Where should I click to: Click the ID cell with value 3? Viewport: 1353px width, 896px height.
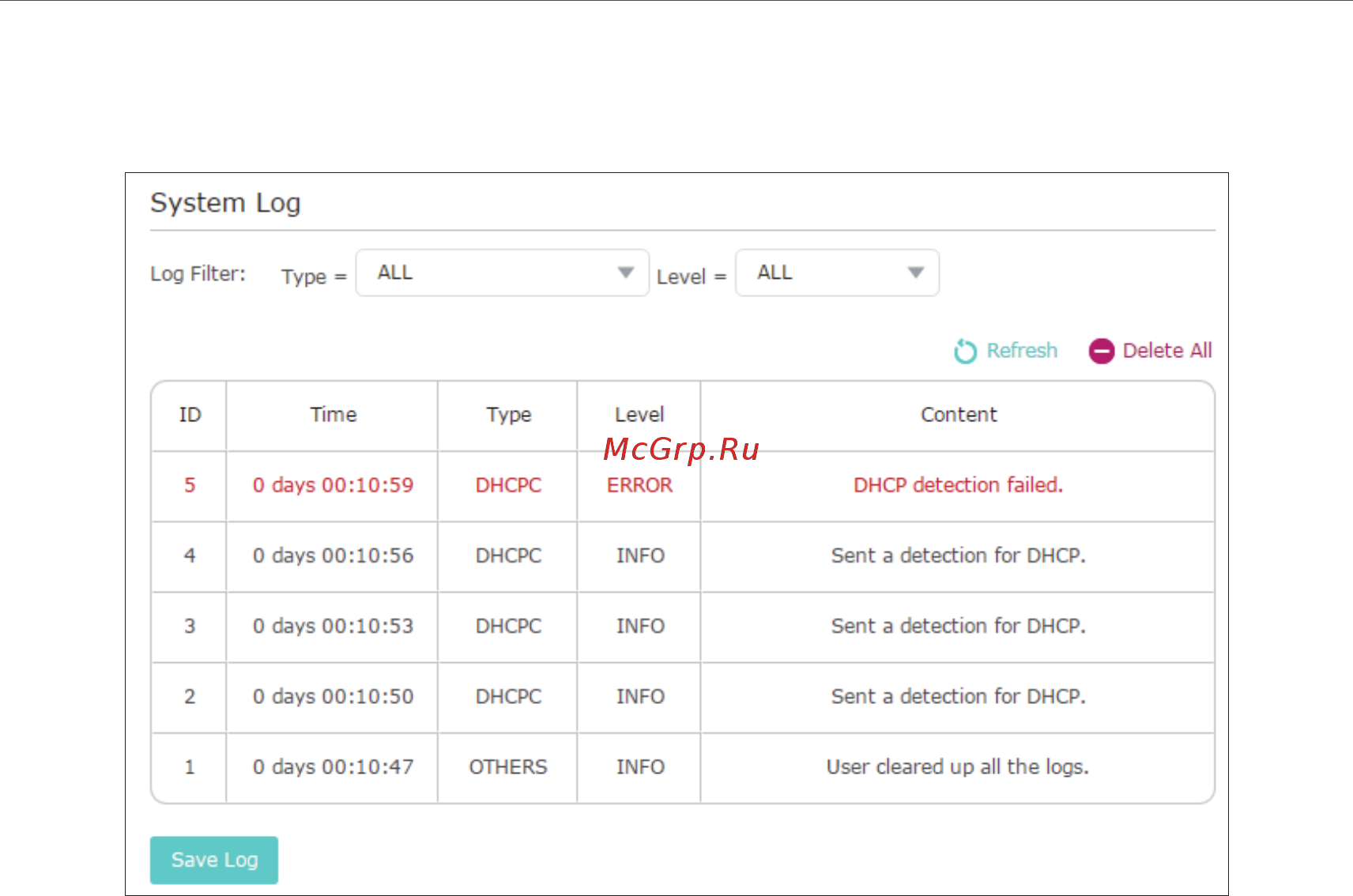point(190,626)
